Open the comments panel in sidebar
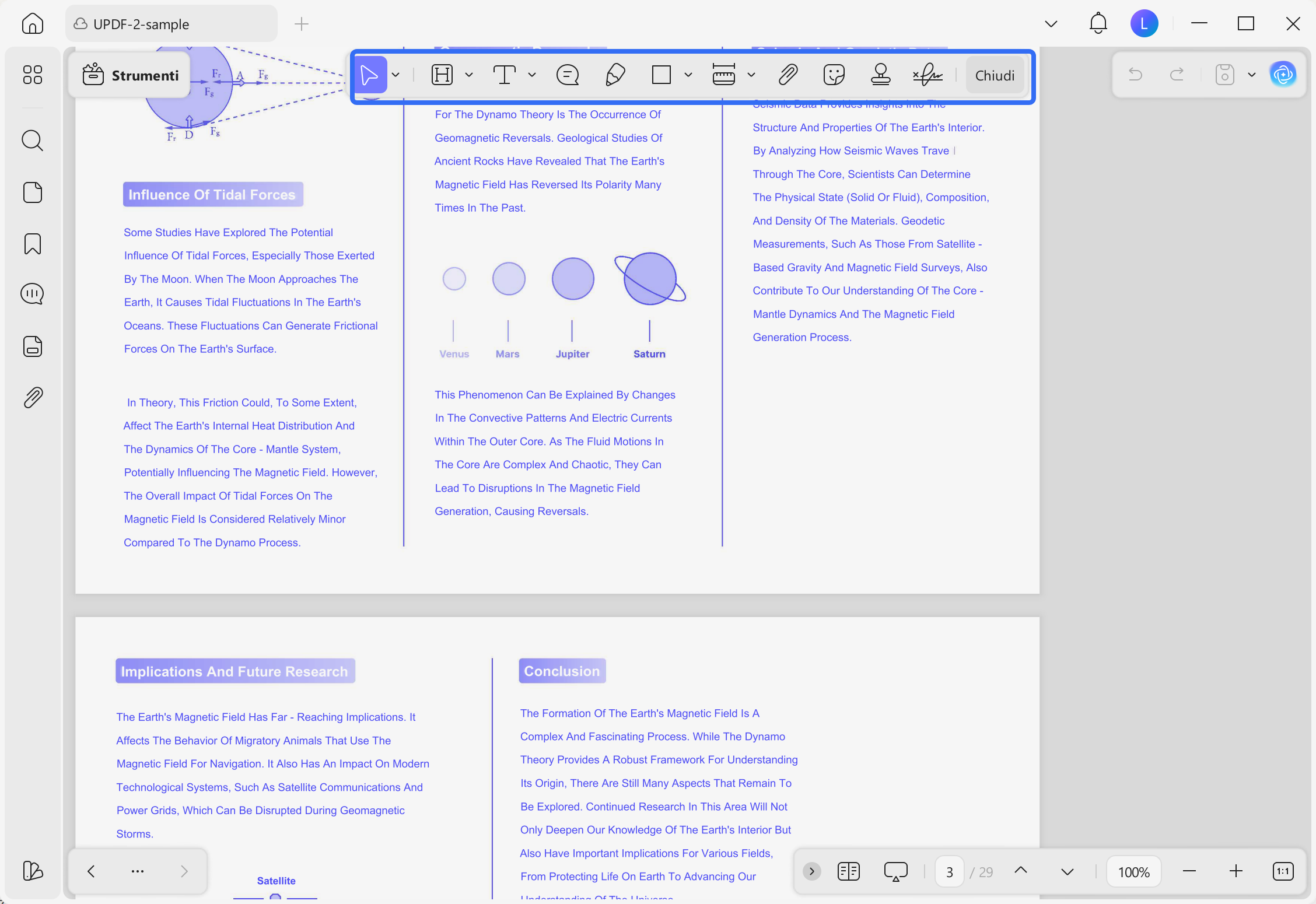Screen dimensions: 1316x904 click(x=33, y=294)
